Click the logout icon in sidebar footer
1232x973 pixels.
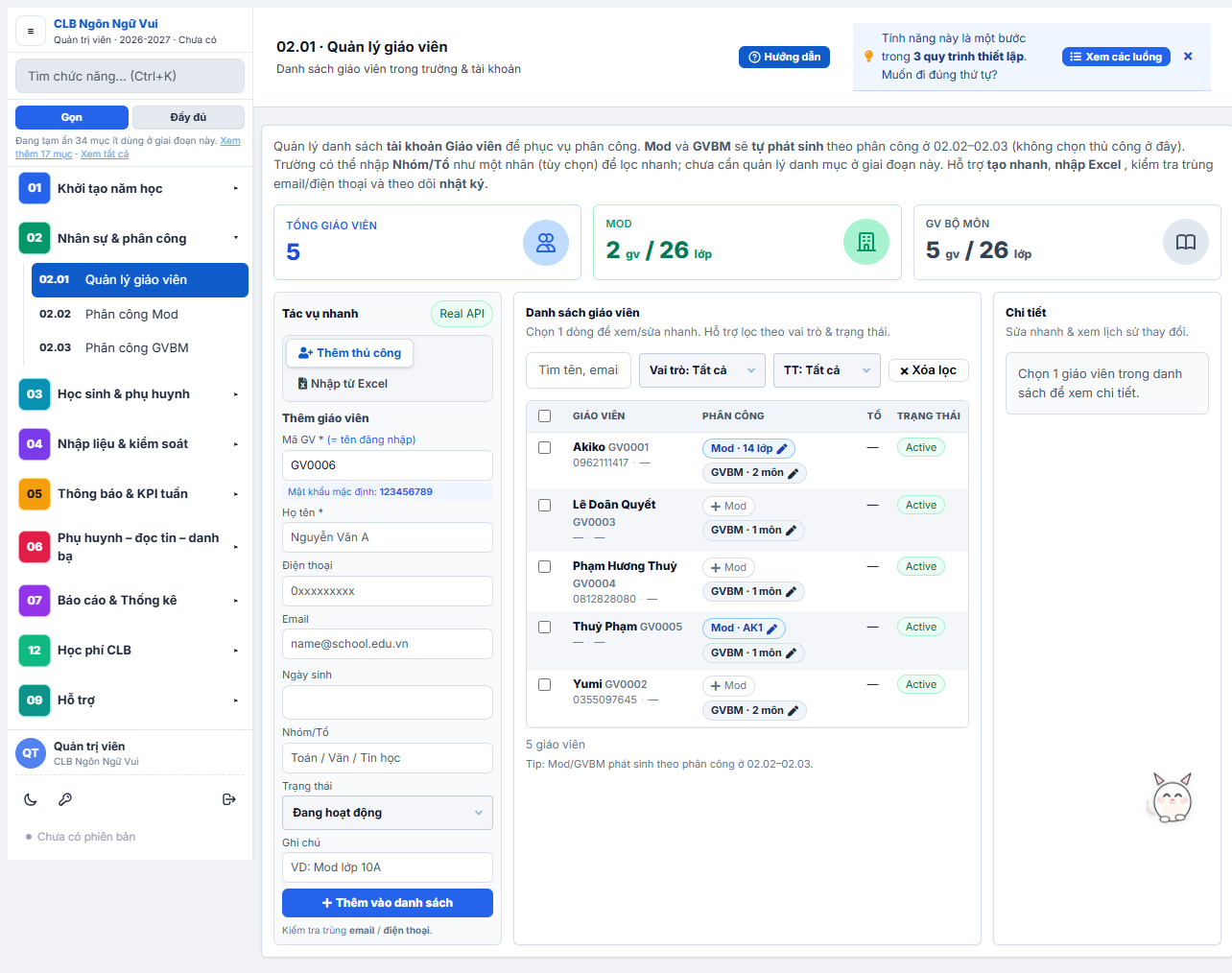[x=228, y=799]
